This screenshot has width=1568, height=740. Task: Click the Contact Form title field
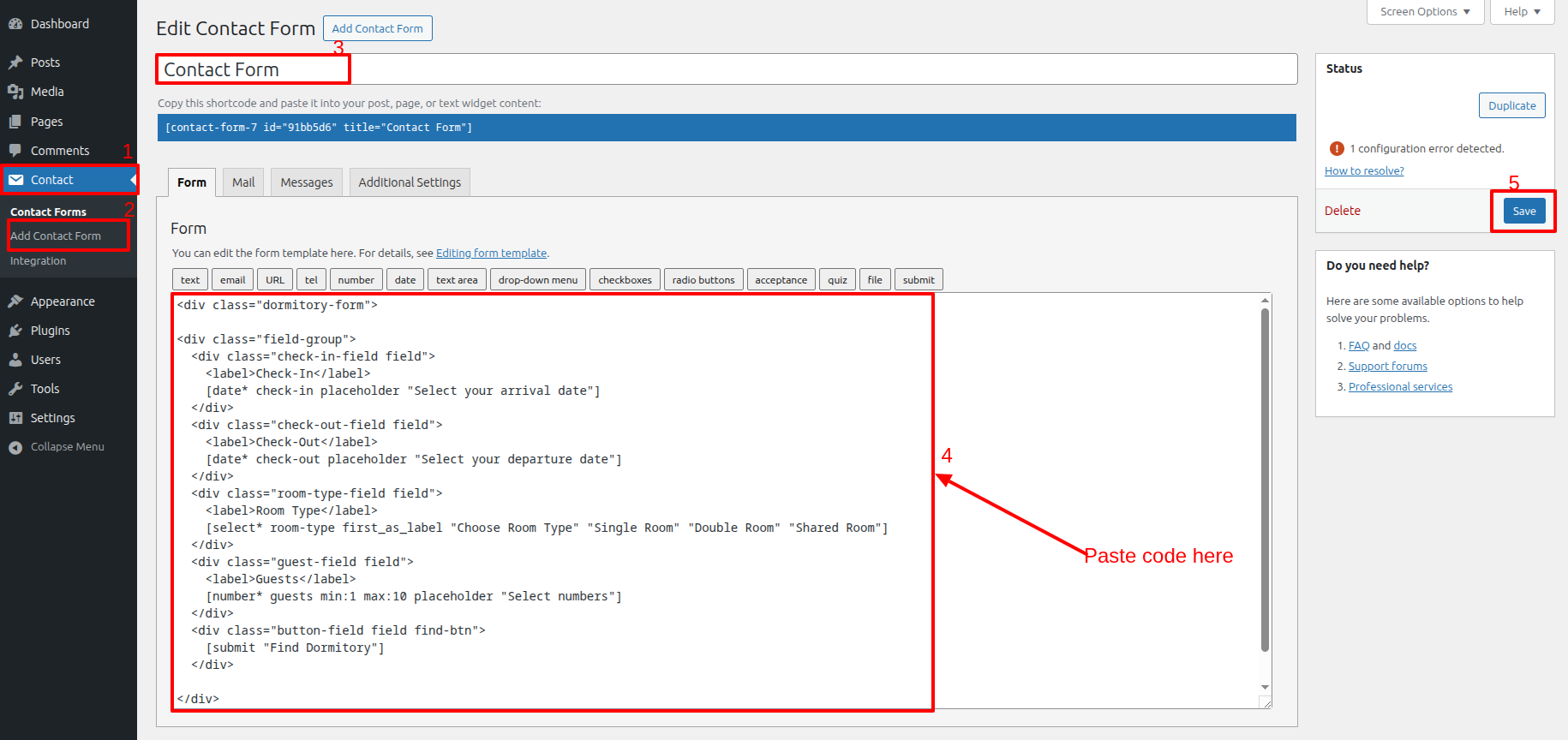pyautogui.click(x=727, y=69)
